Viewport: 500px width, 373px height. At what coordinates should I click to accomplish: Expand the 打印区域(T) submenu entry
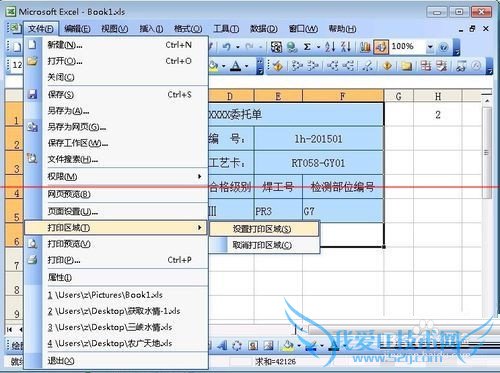[x=116, y=228]
